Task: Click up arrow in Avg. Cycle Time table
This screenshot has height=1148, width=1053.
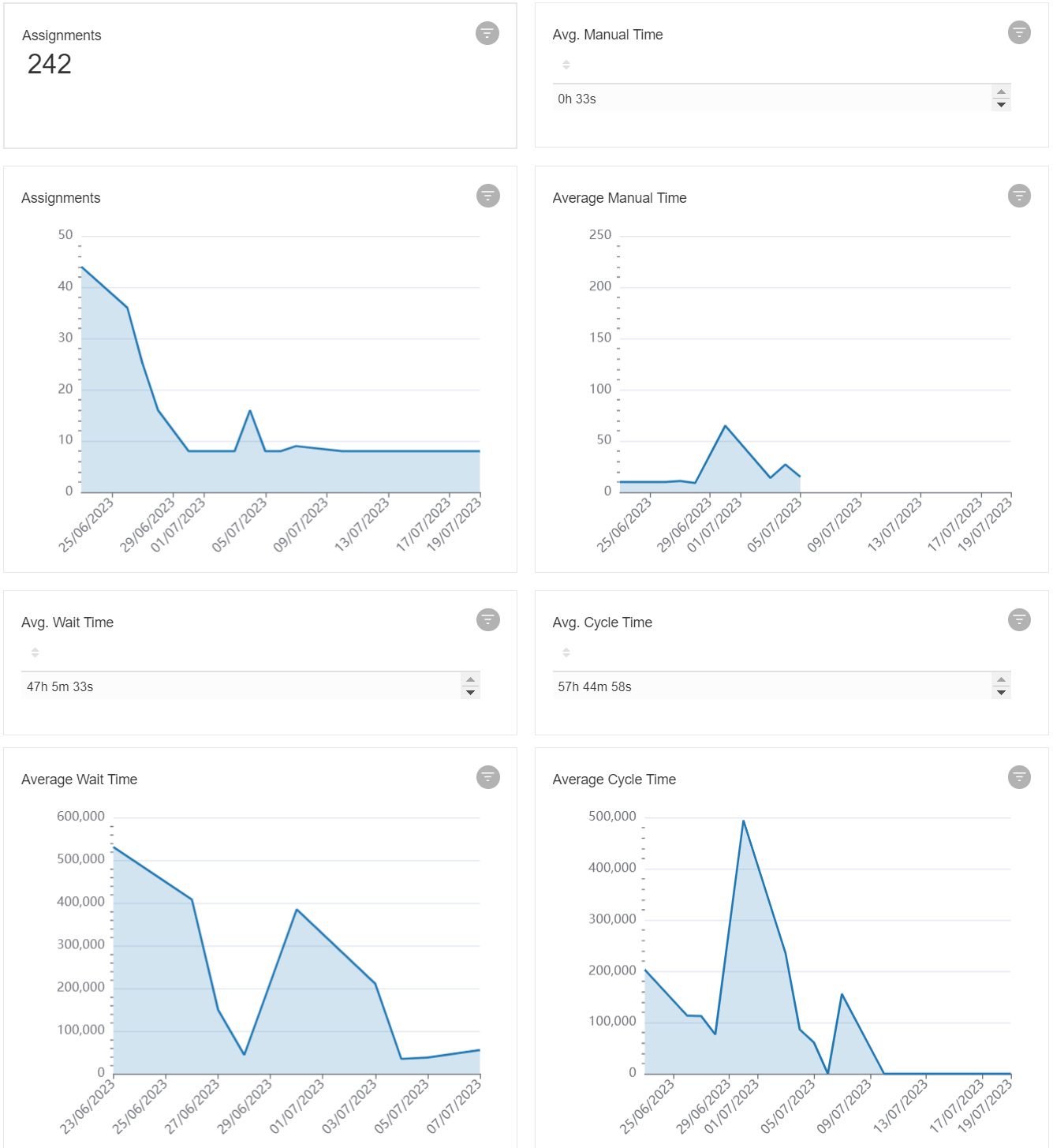Action: tap(1001, 680)
